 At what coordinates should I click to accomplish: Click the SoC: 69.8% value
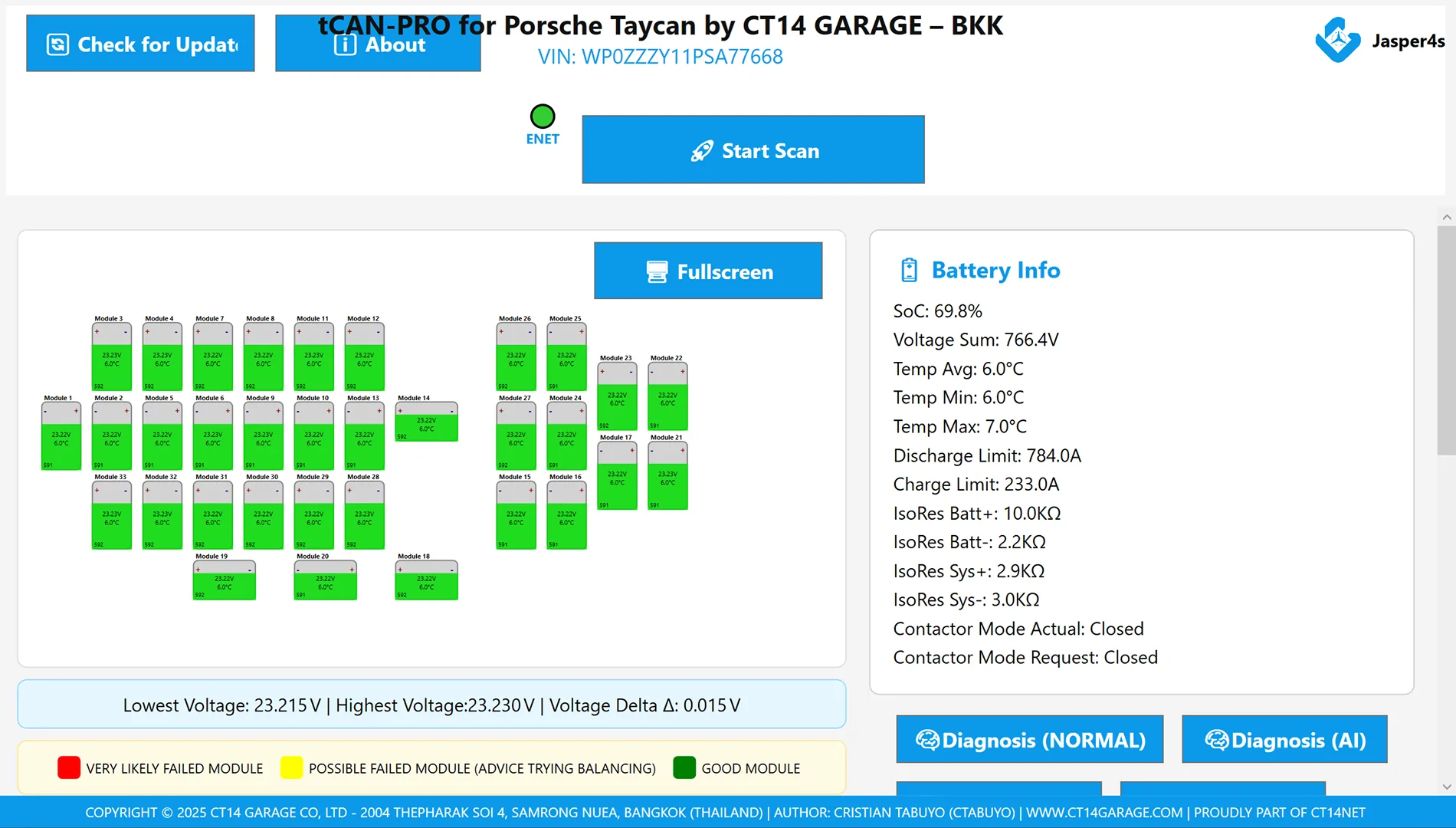pyautogui.click(x=938, y=311)
